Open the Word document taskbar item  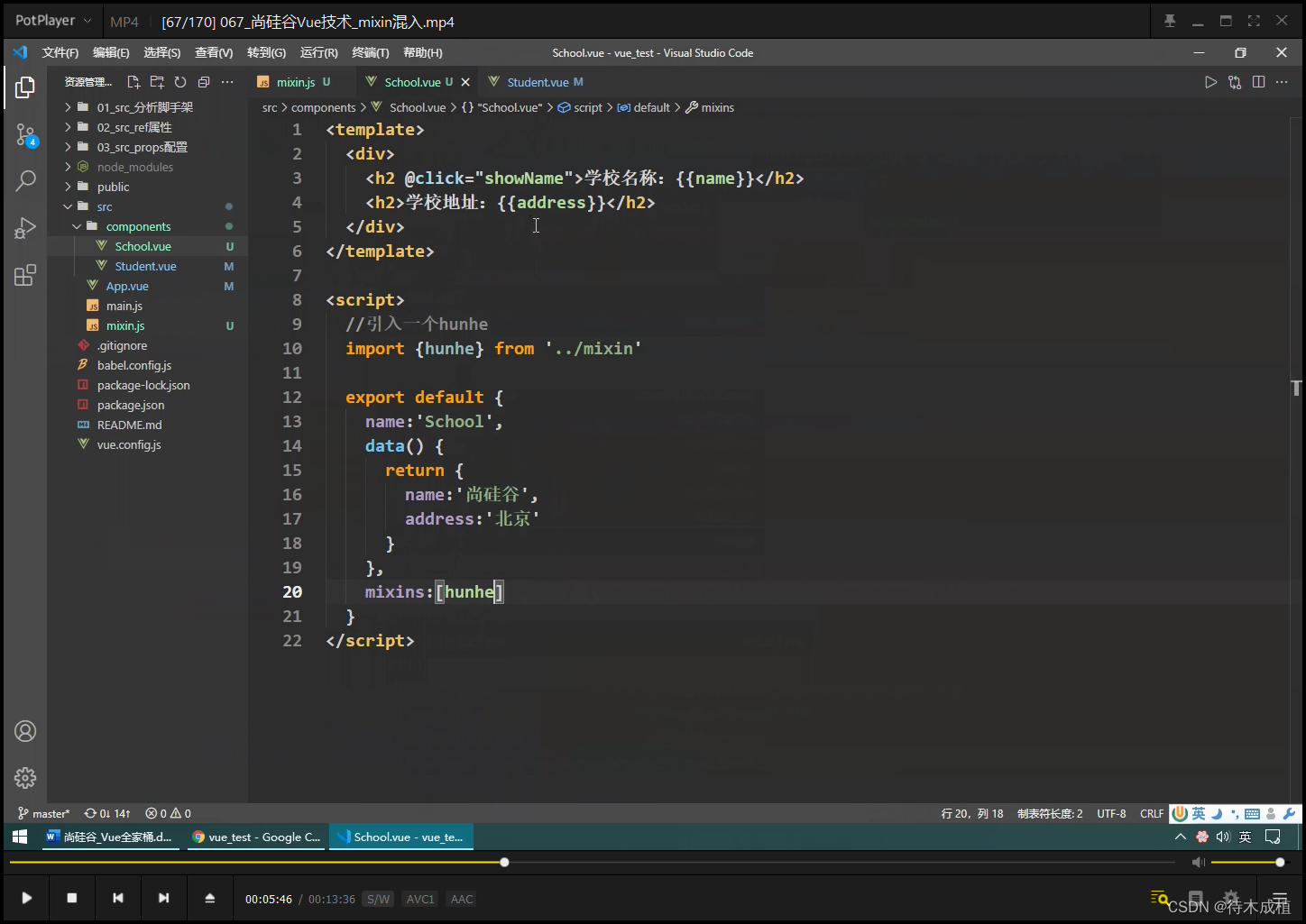(110, 837)
